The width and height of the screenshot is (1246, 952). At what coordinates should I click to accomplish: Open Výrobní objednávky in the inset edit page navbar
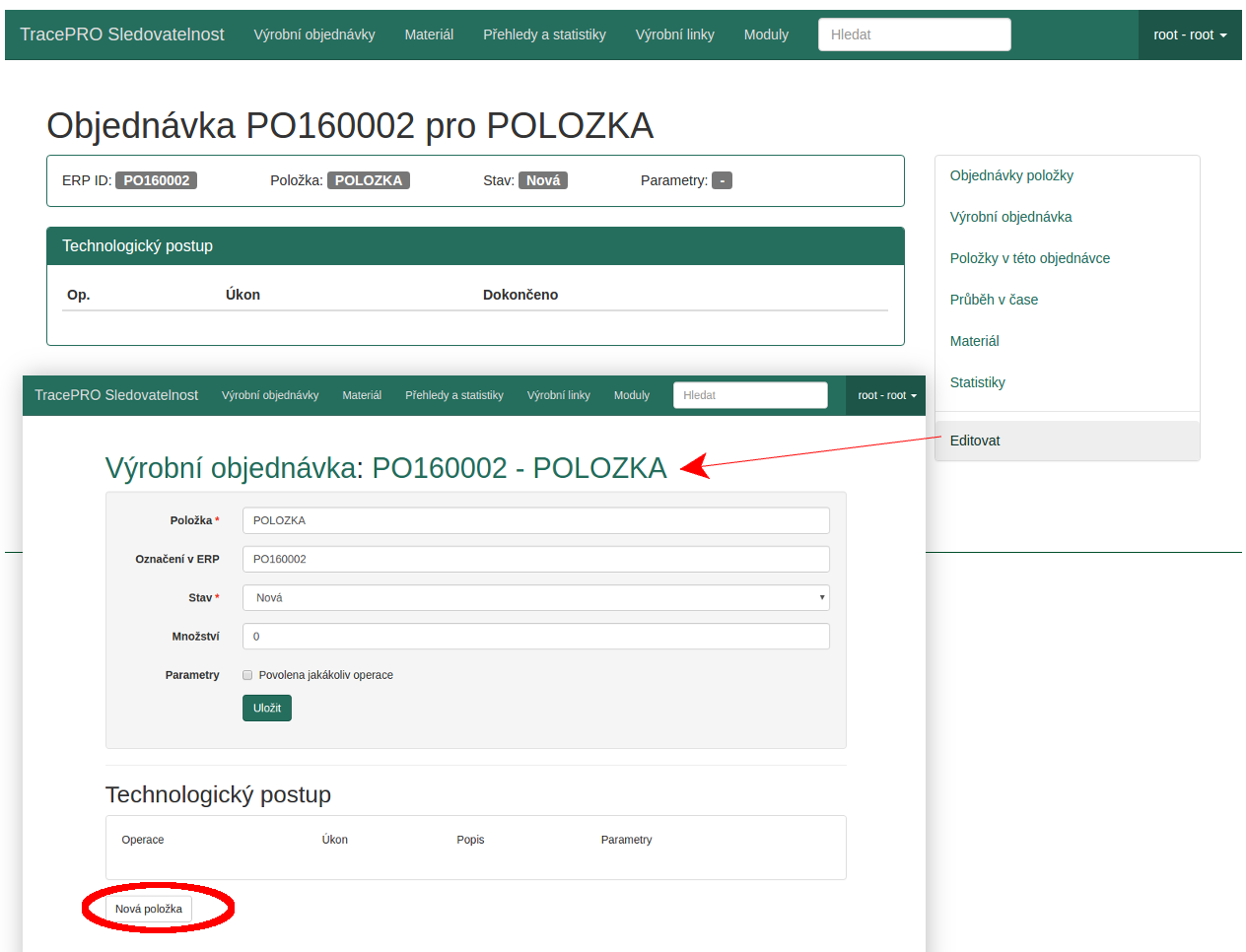click(270, 395)
